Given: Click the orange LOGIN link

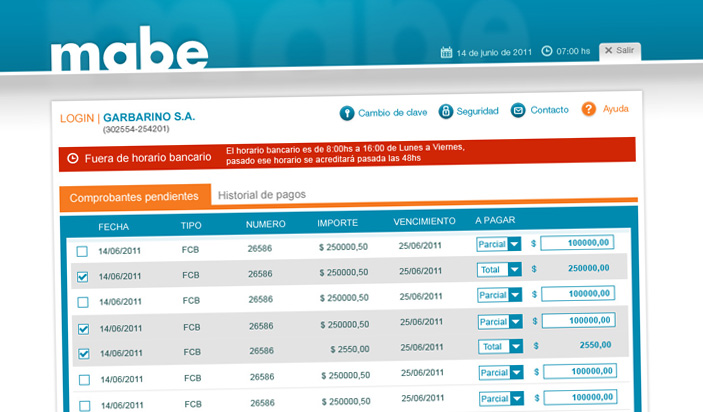Looking at the screenshot, I should pos(77,117).
